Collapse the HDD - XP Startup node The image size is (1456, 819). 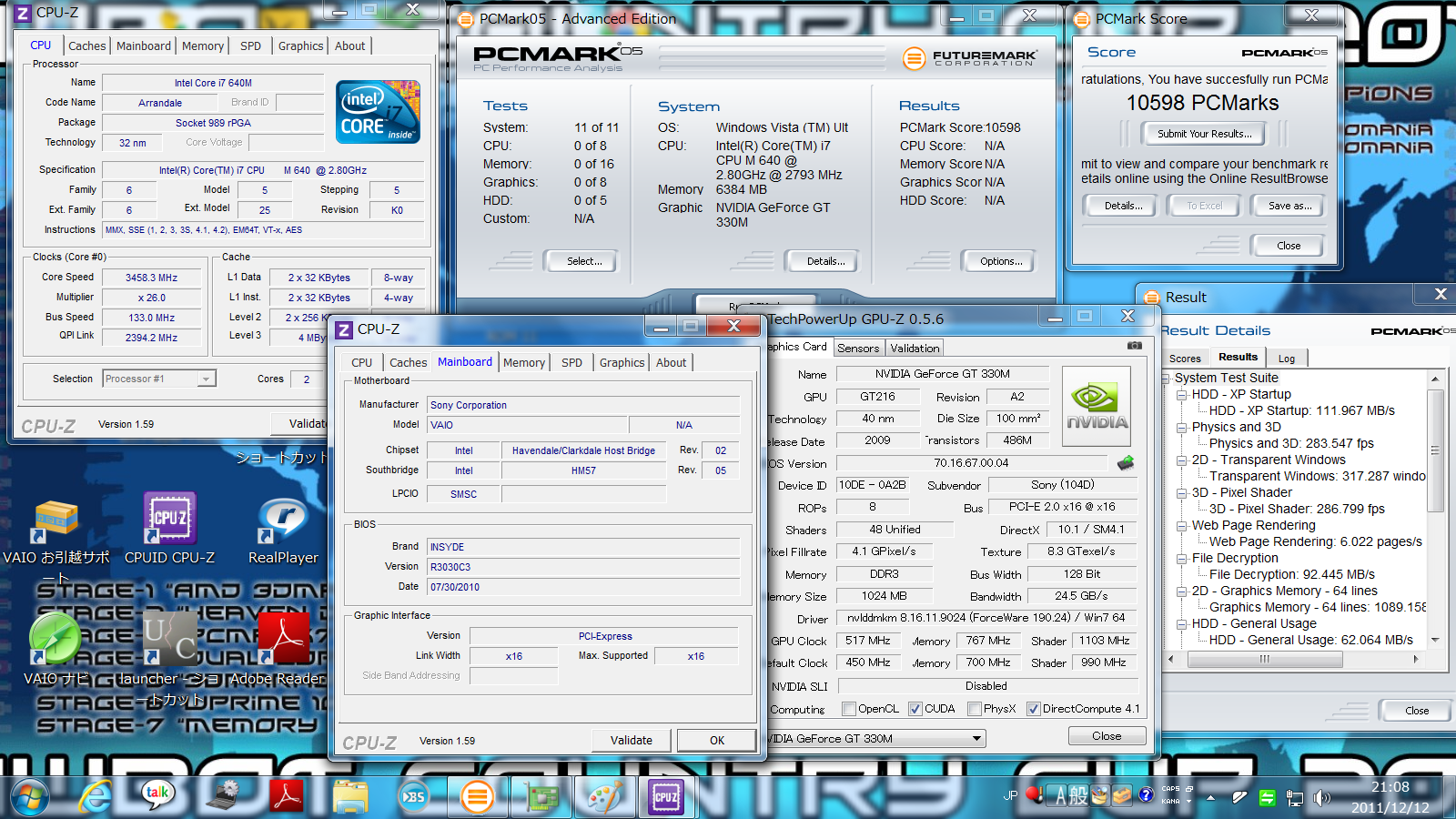[1182, 395]
